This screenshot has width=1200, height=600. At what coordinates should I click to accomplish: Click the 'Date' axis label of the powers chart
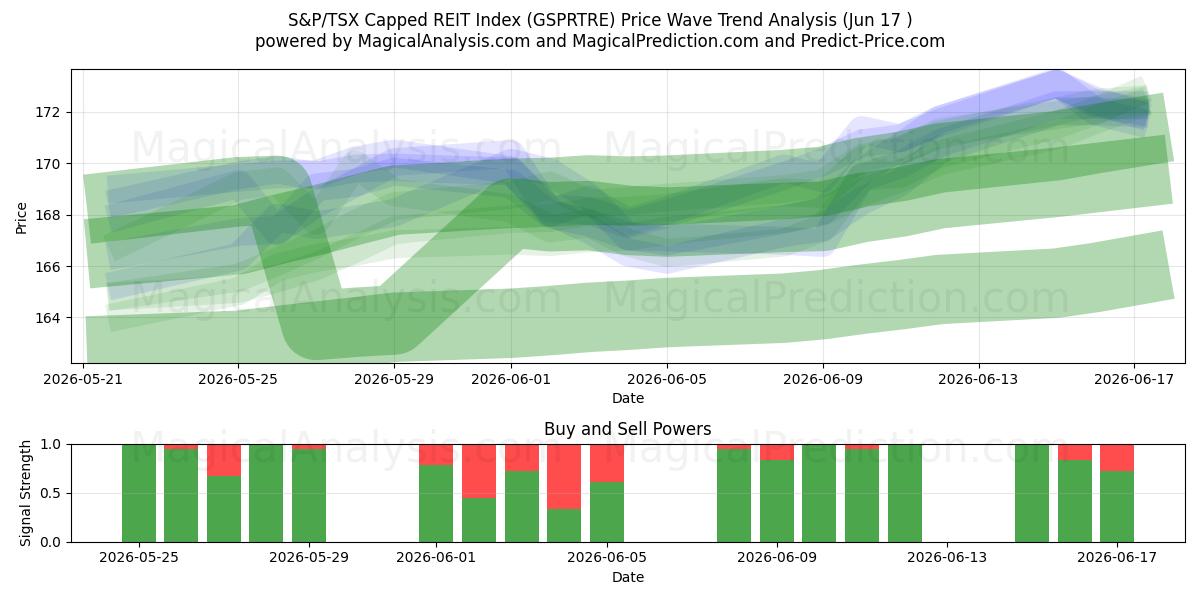click(628, 577)
